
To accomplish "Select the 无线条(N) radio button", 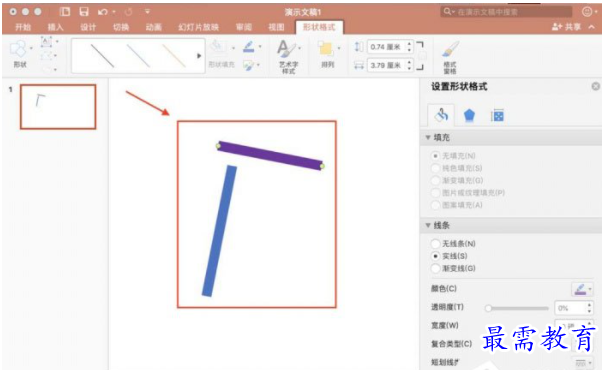I will tap(435, 244).
